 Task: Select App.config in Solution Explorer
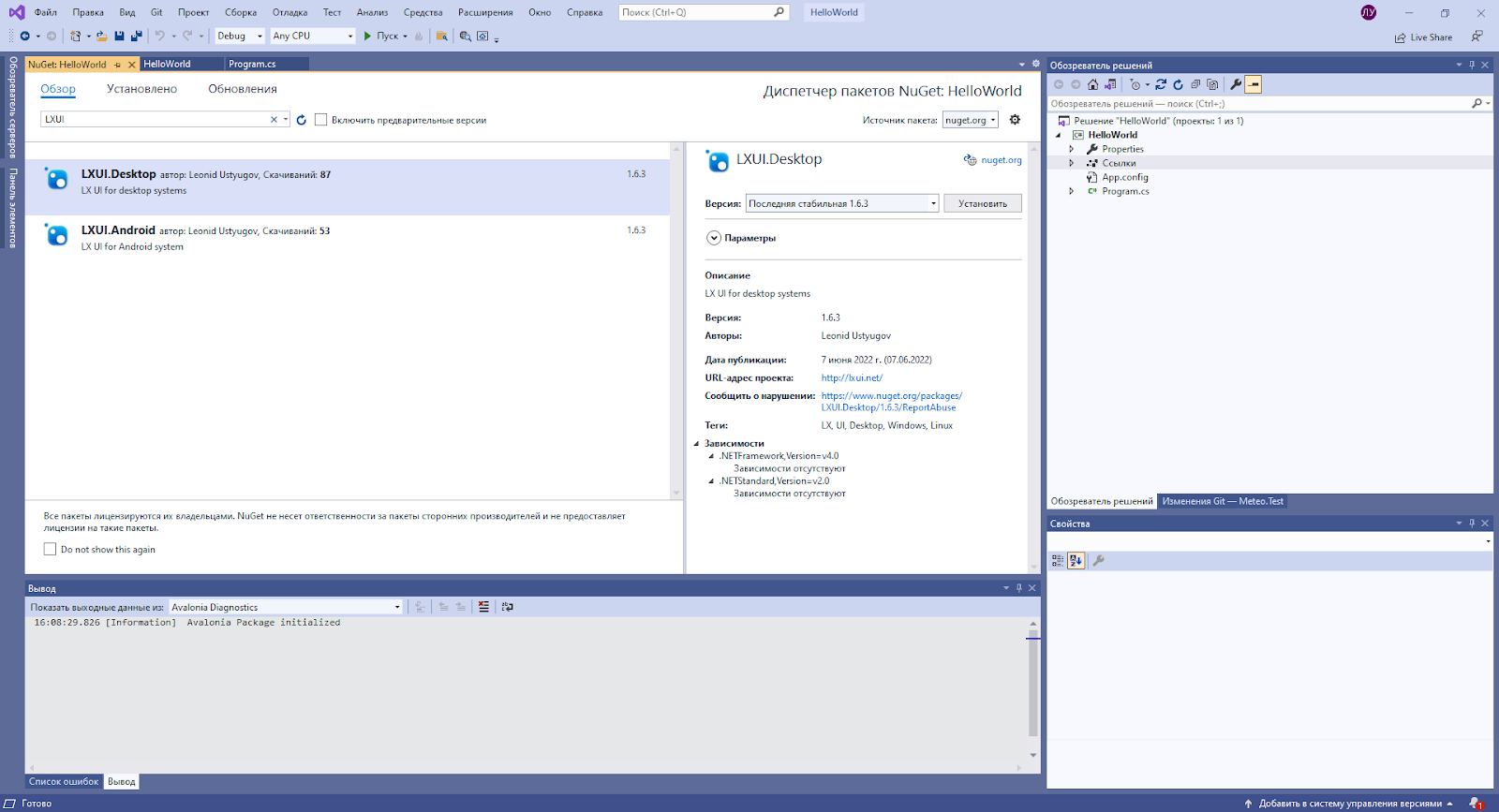click(x=1124, y=177)
